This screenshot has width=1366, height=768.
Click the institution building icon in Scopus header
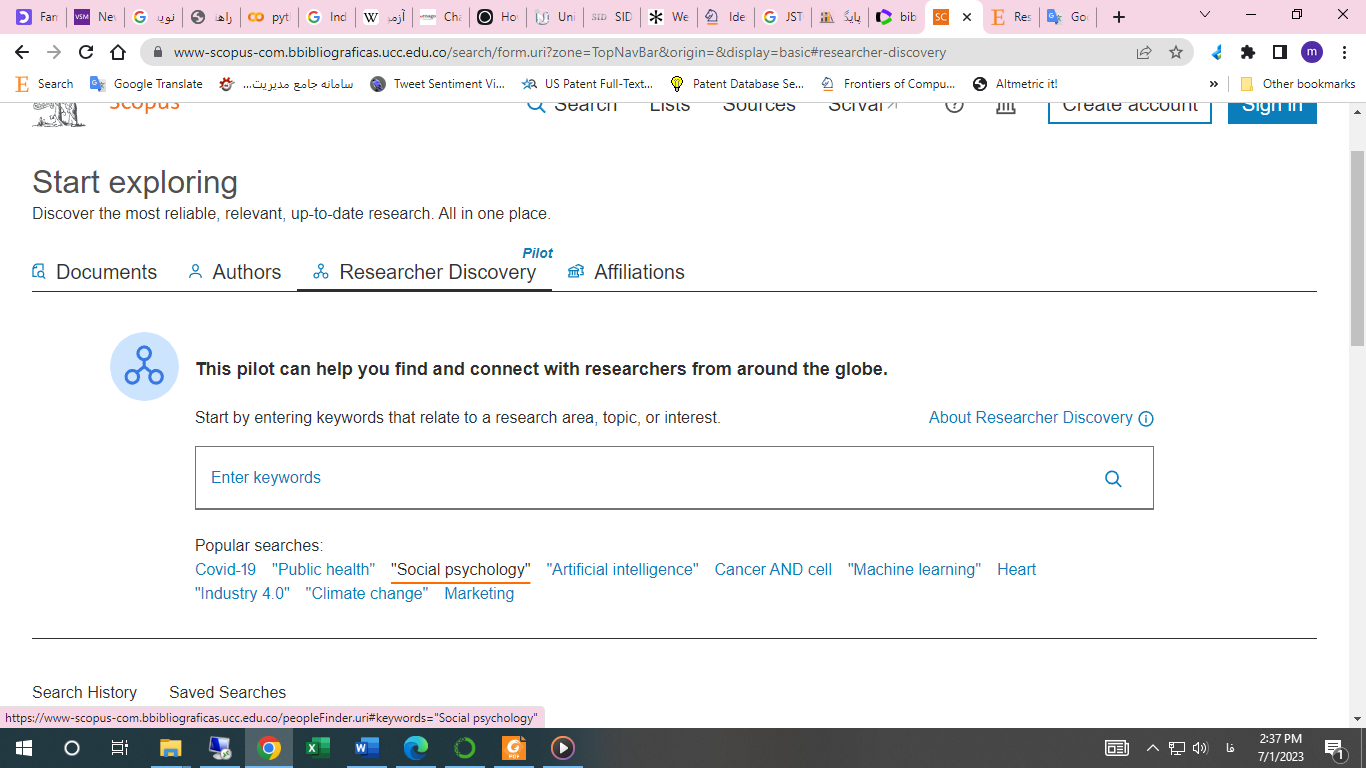pyautogui.click(x=1006, y=105)
